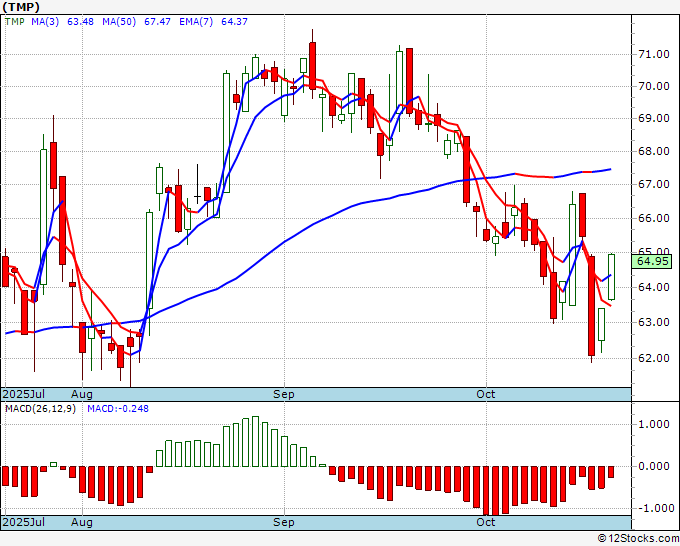Click the Sep label on price chart axis
Viewport: 680px width, 546px height.
tap(284, 394)
